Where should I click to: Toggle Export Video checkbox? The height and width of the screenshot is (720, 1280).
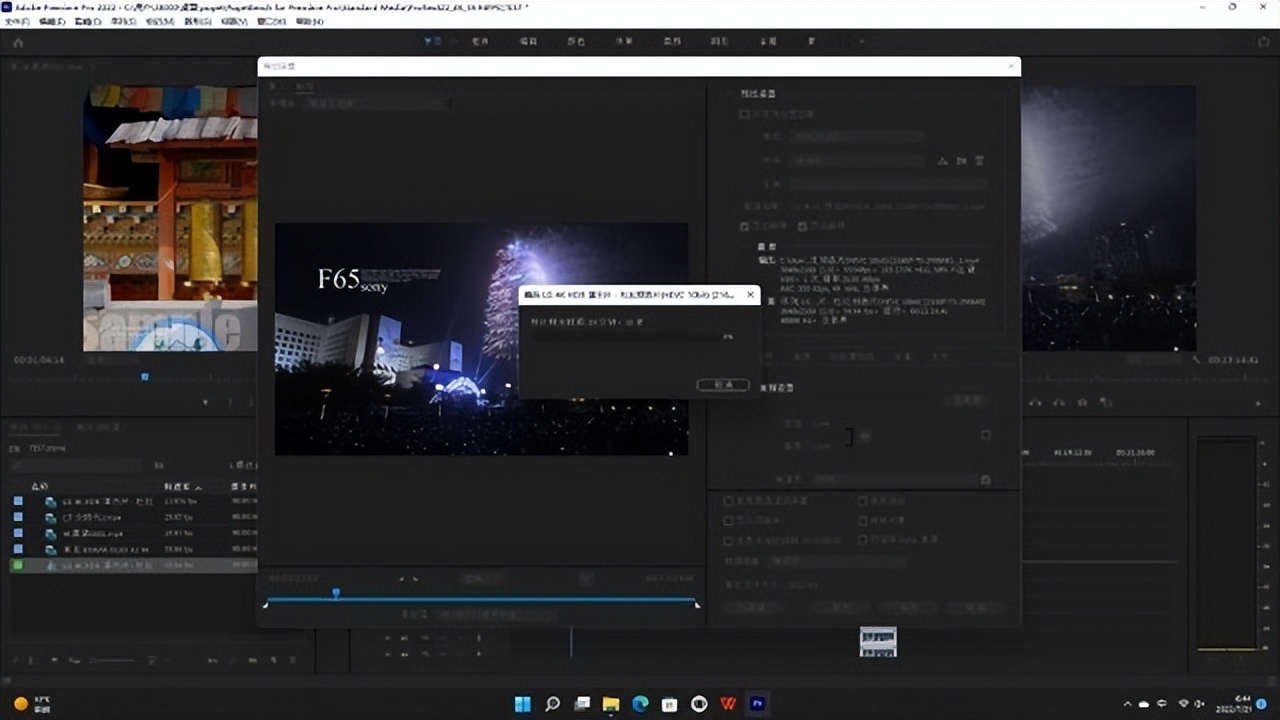[x=744, y=226]
